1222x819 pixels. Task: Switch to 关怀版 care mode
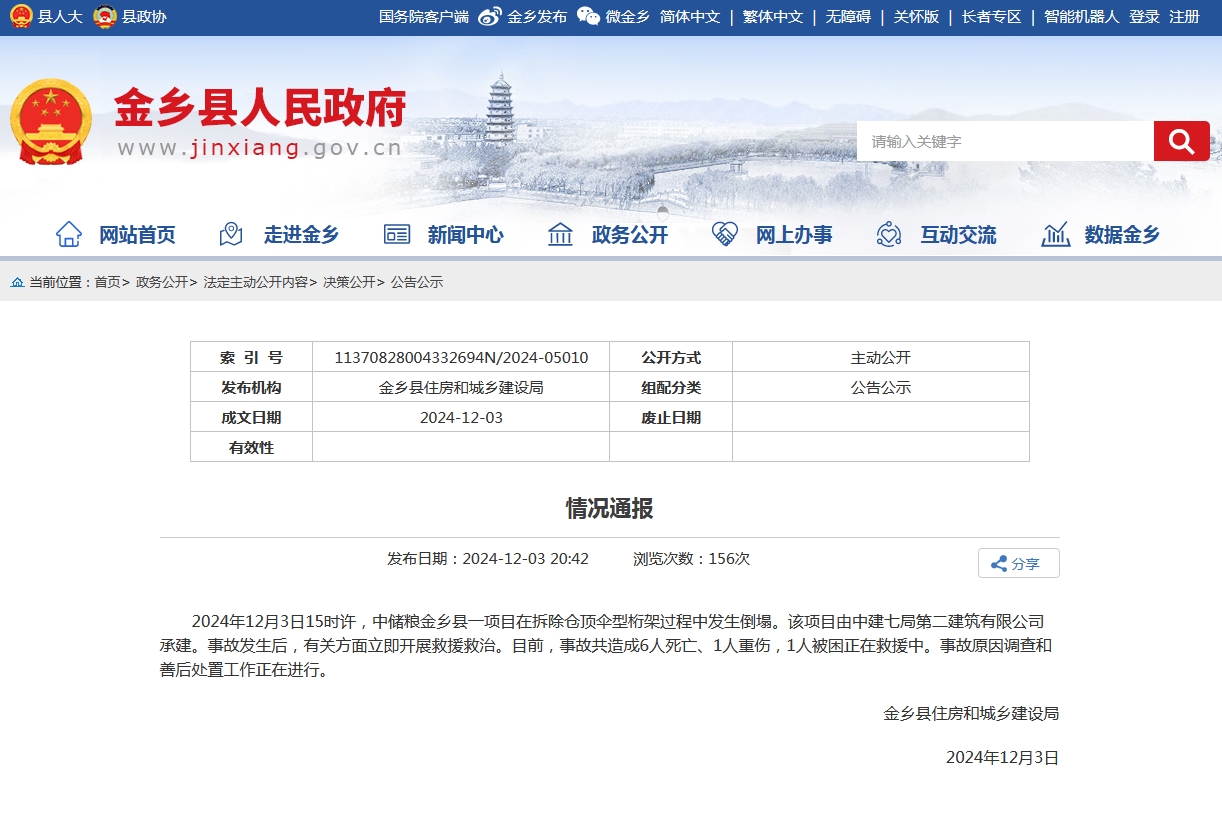(916, 17)
